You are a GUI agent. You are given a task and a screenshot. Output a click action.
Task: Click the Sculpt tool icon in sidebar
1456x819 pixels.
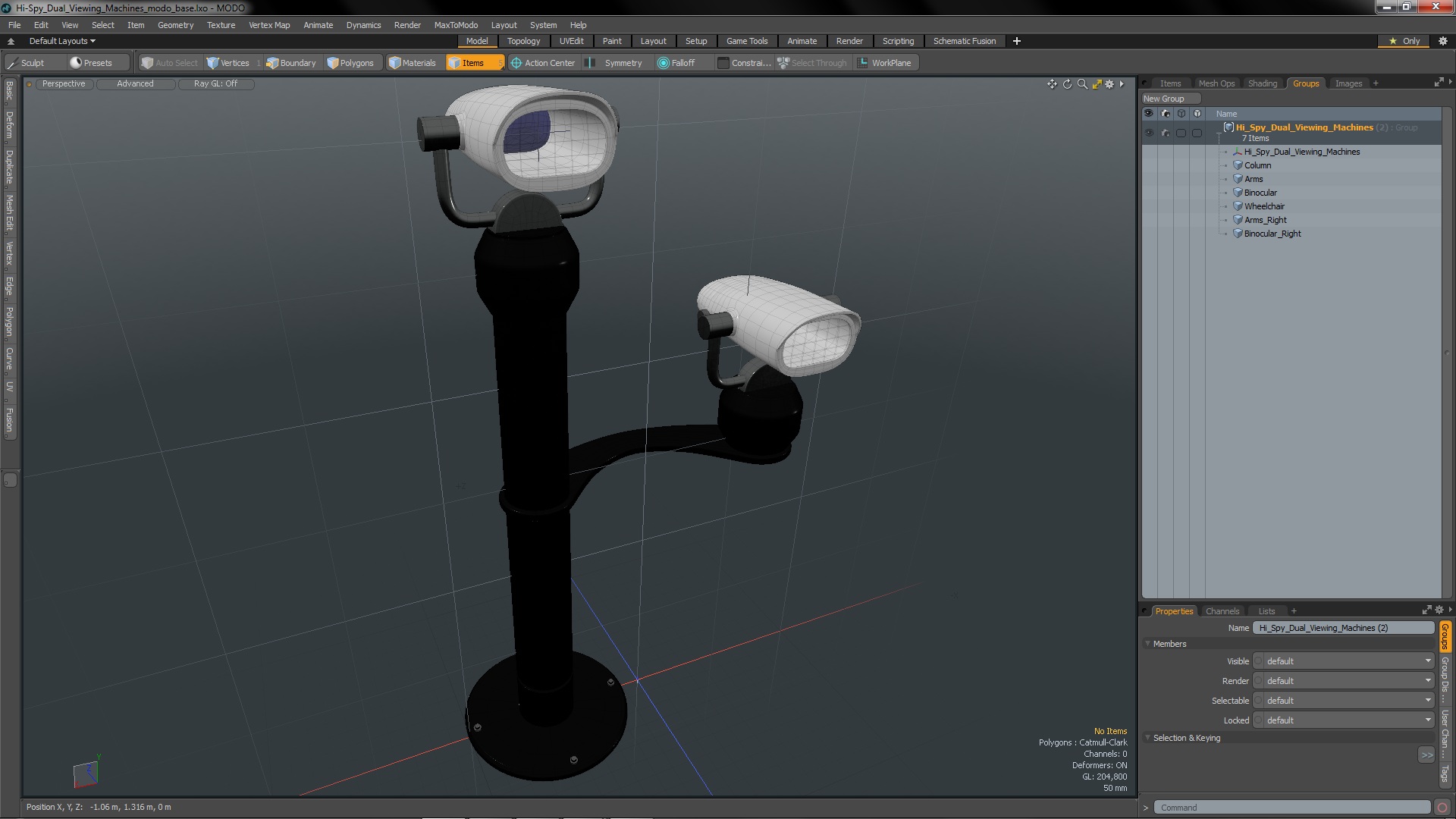[x=13, y=62]
